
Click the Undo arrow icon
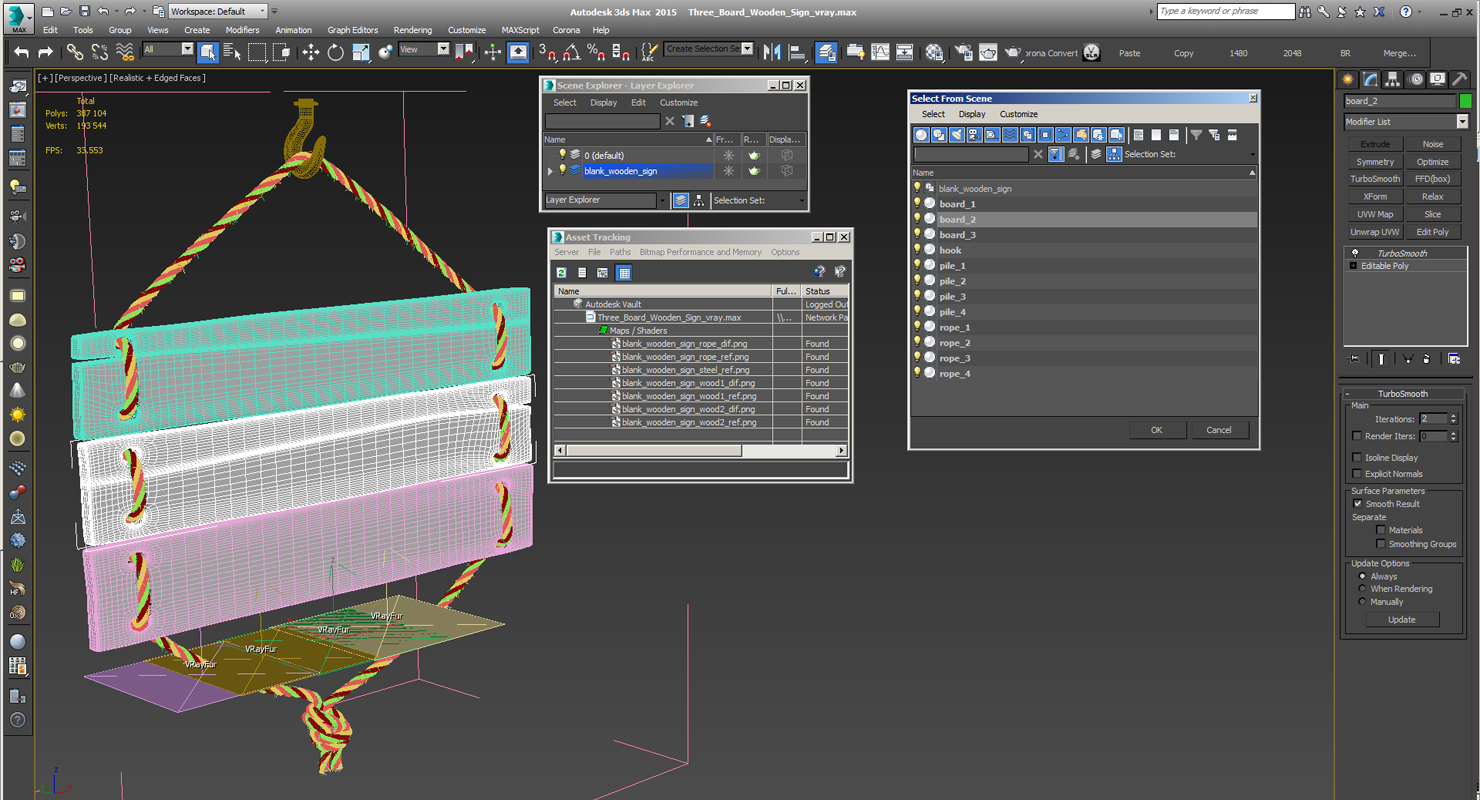click(21, 52)
